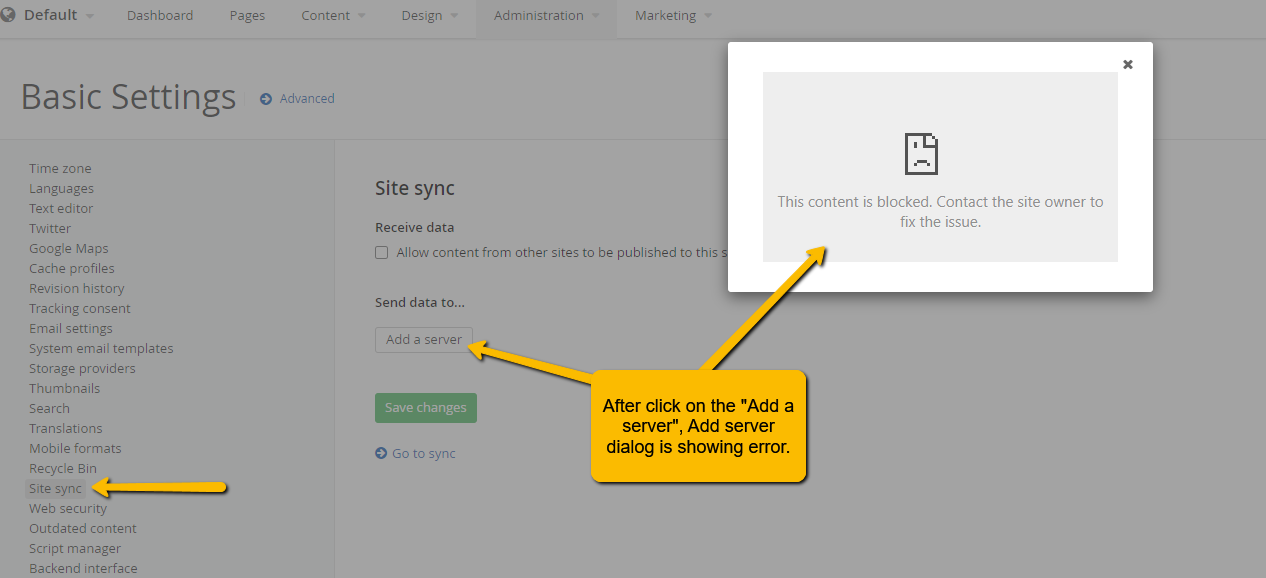Select System email templates
Image resolution: width=1266 pixels, height=578 pixels.
click(101, 349)
